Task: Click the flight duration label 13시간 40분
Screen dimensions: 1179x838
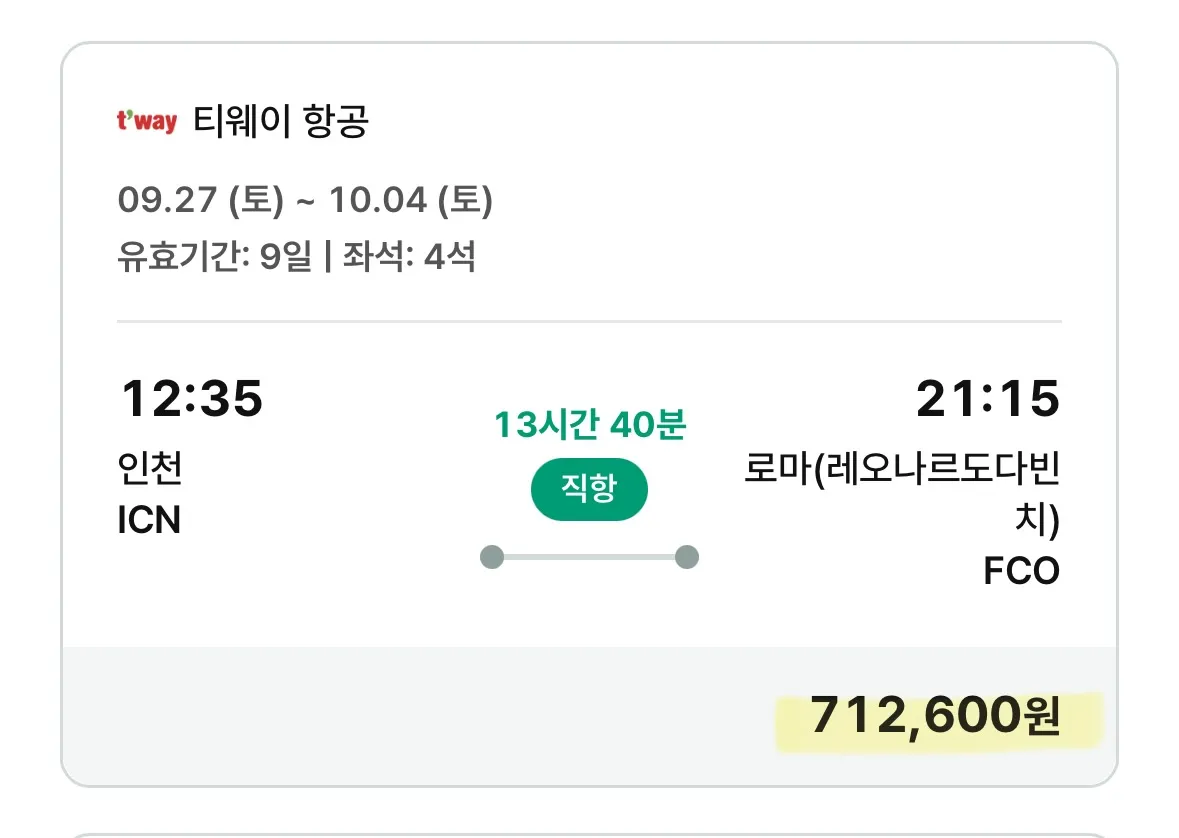Action: point(589,425)
